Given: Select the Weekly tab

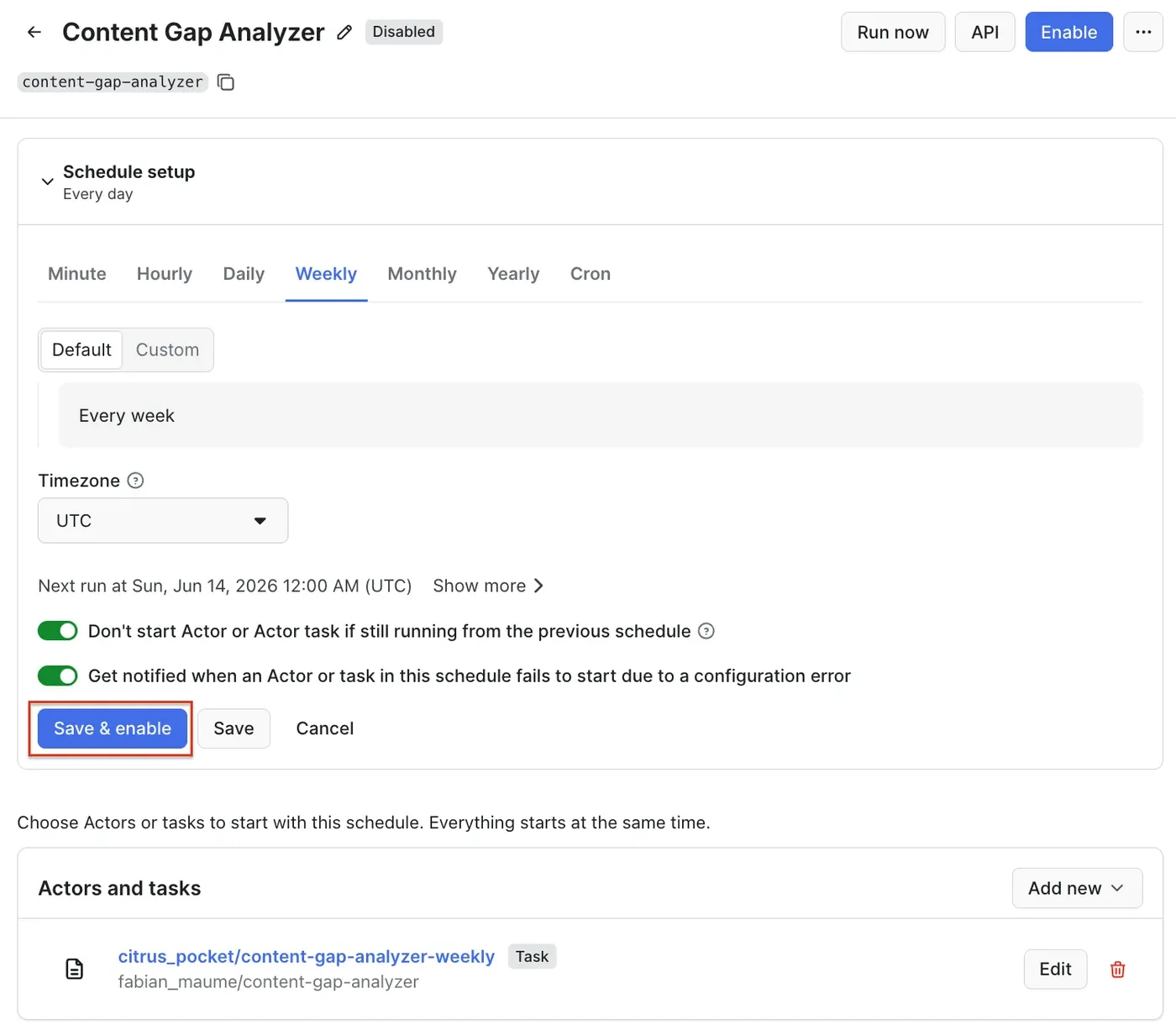Looking at the screenshot, I should (326, 274).
